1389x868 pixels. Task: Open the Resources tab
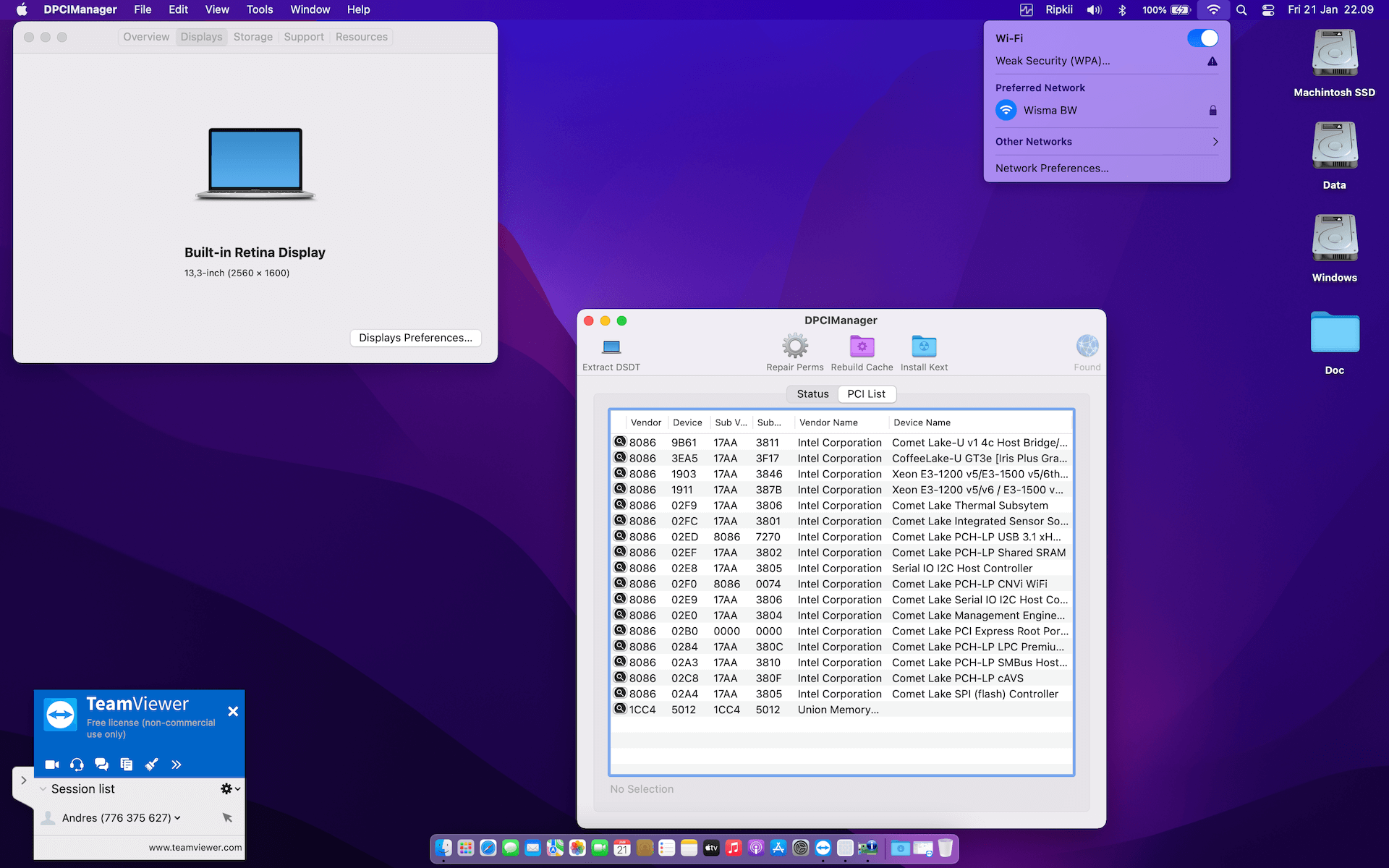362,37
